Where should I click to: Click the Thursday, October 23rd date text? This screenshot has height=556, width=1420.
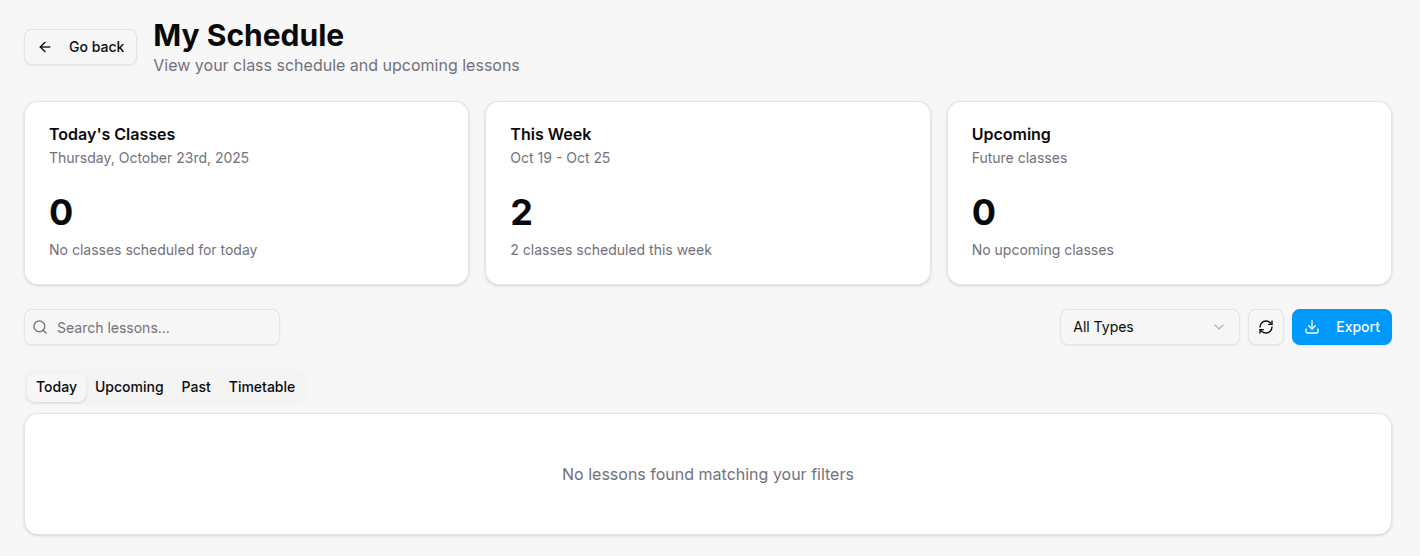tap(149, 158)
